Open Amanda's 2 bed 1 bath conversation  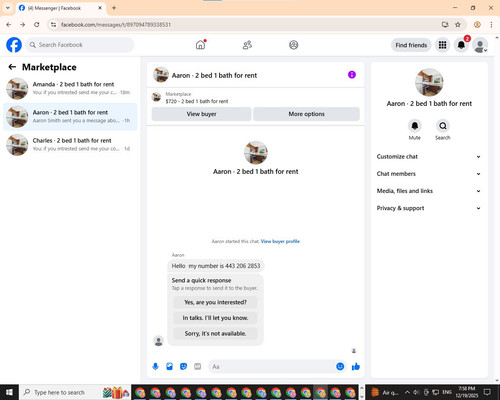[70, 88]
